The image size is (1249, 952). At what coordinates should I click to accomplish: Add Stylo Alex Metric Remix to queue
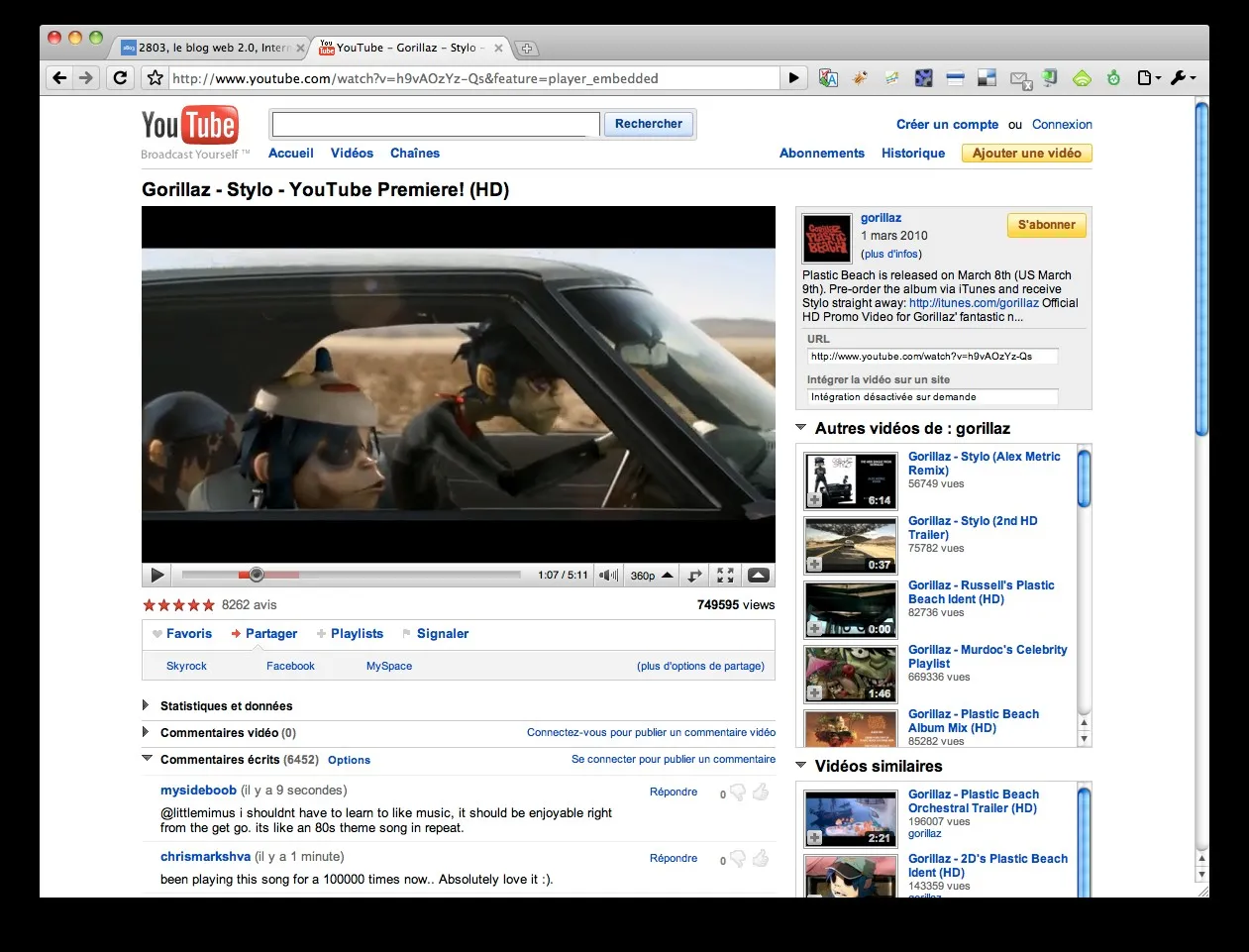[x=814, y=500]
